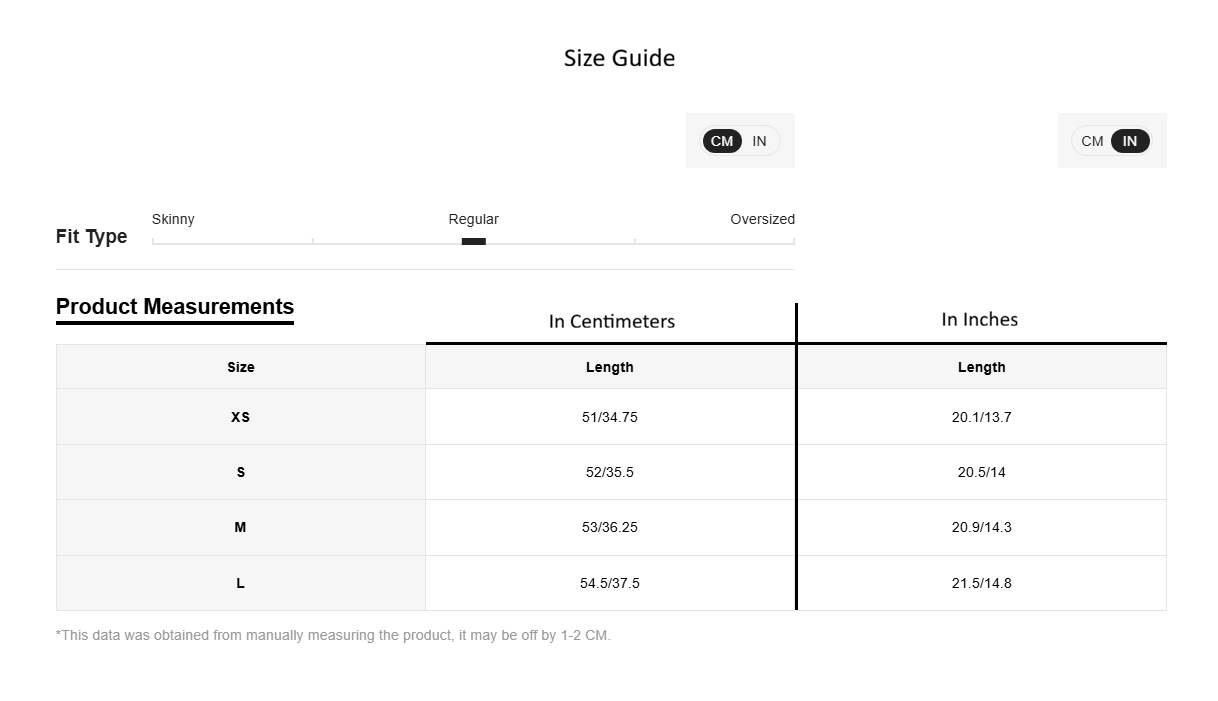Select CM on the left unit toggle
The image size is (1218, 701).
(722, 141)
